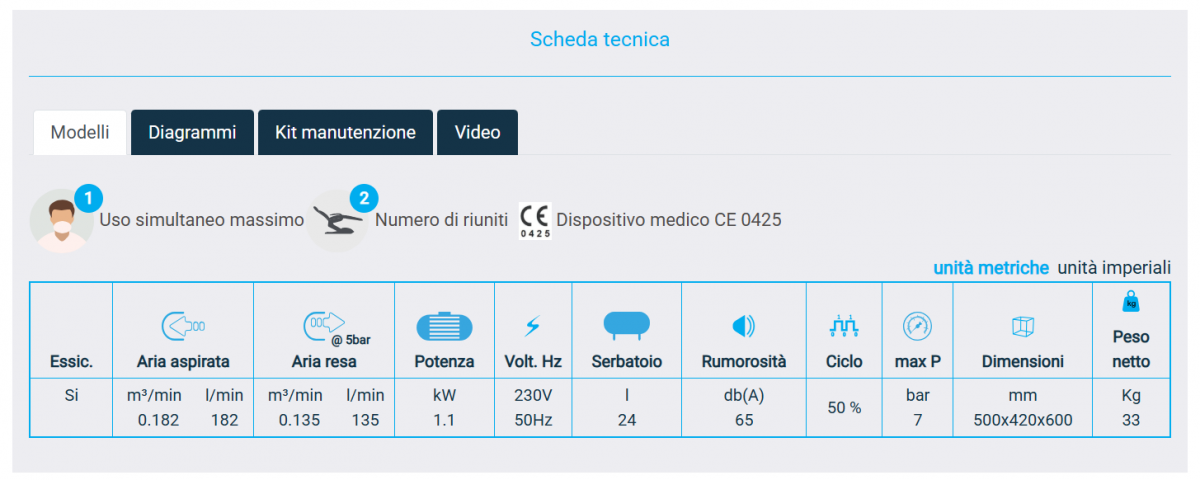Image resolution: width=1200 pixels, height=480 pixels.
Task: Click the max P pressure gauge icon
Action: coord(917,325)
